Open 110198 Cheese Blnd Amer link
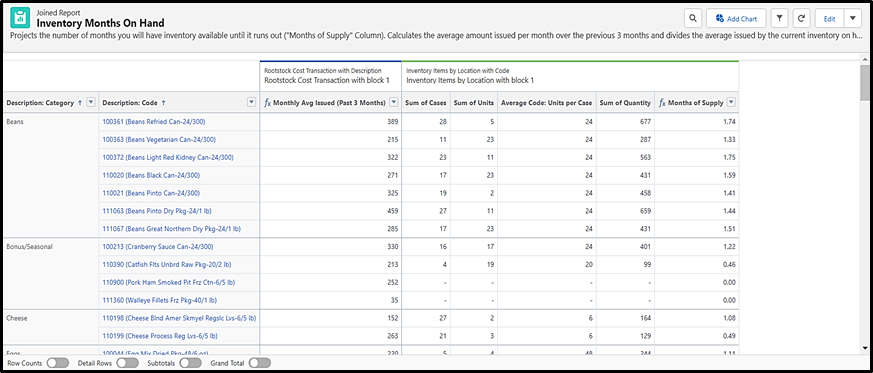This screenshot has height=373, width=873. point(179,318)
